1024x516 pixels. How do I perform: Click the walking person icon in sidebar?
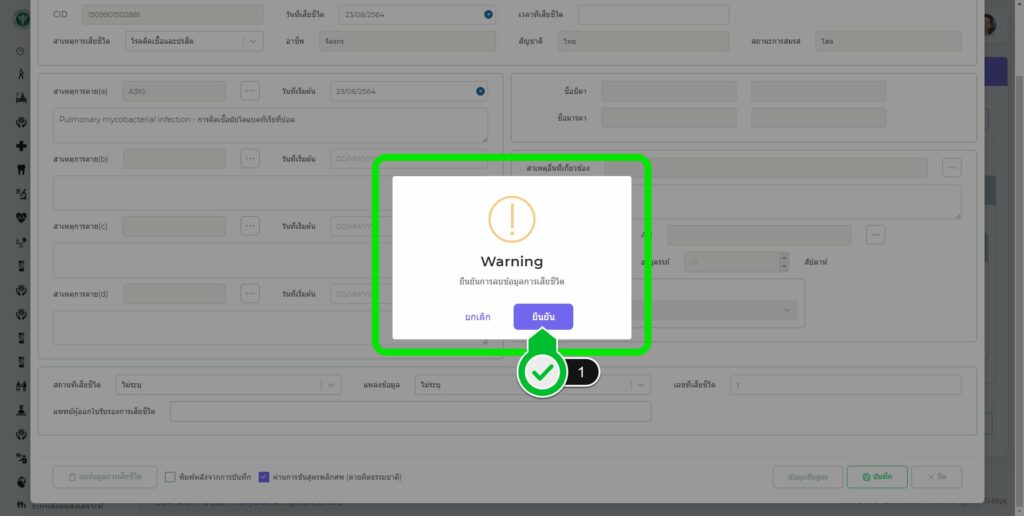(x=21, y=74)
